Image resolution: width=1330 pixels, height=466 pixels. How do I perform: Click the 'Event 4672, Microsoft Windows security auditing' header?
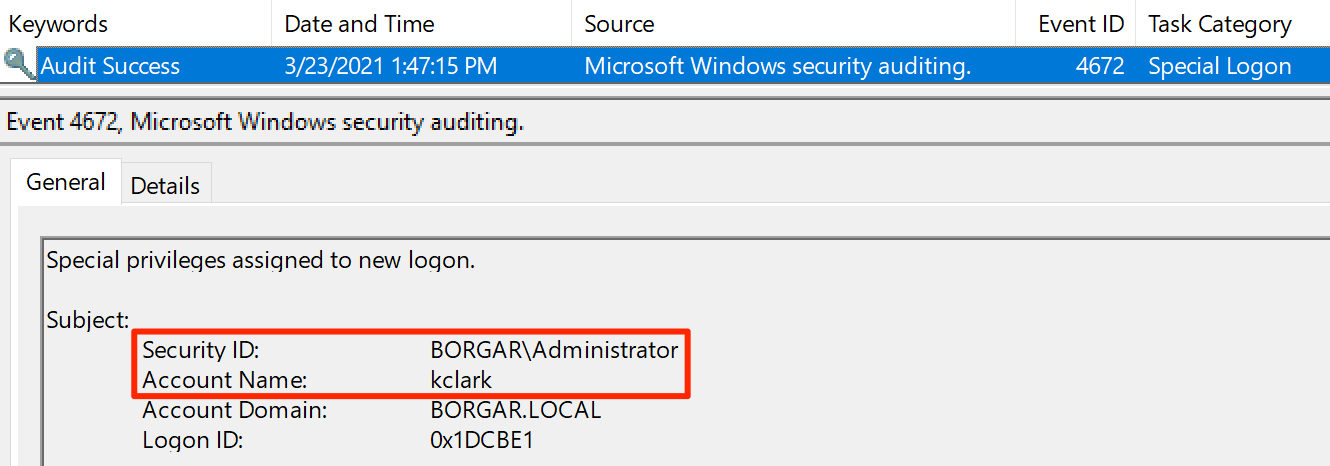[265, 123]
